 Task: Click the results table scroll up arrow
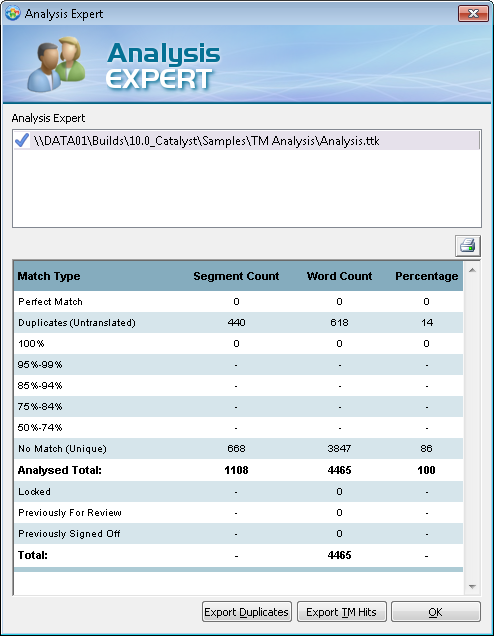point(472,270)
